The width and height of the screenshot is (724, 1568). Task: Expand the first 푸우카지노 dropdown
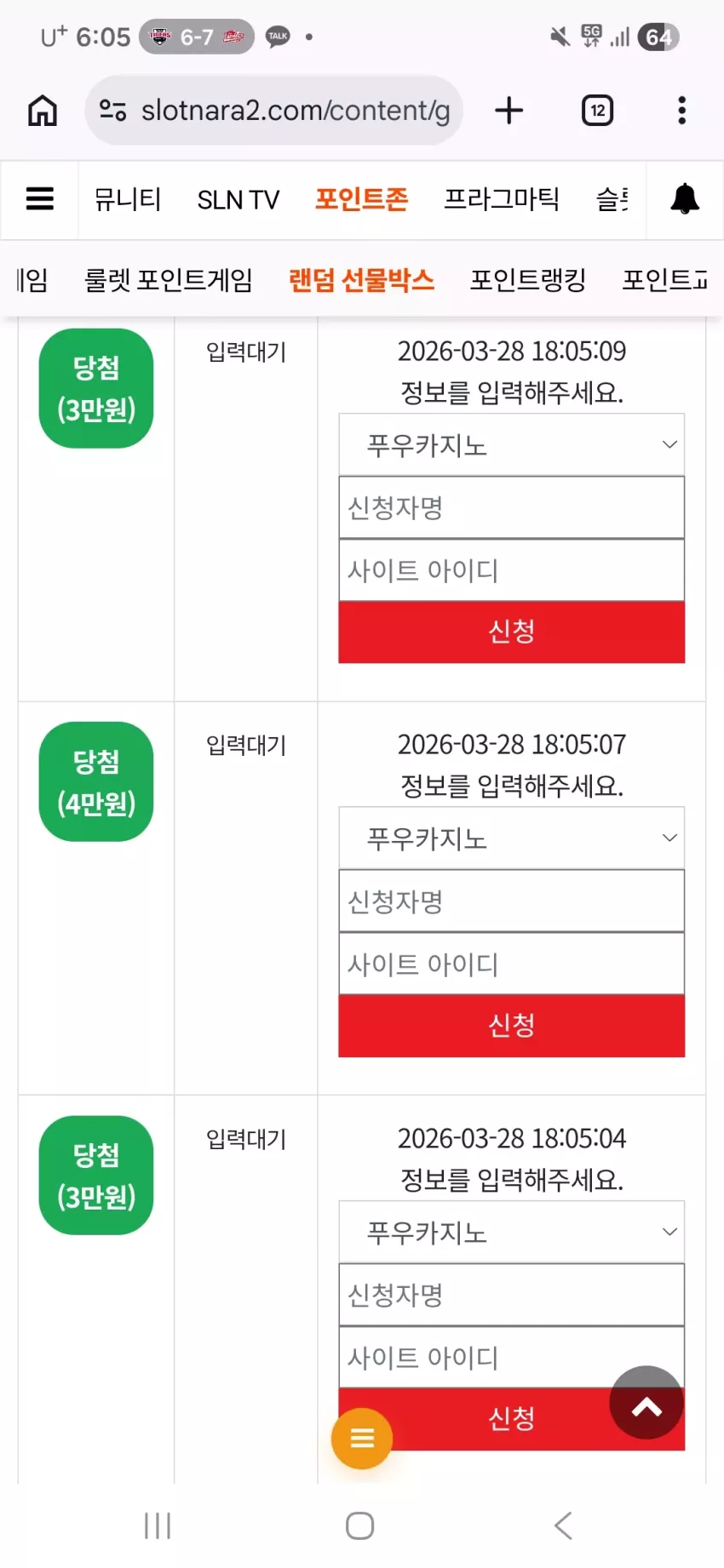click(512, 444)
